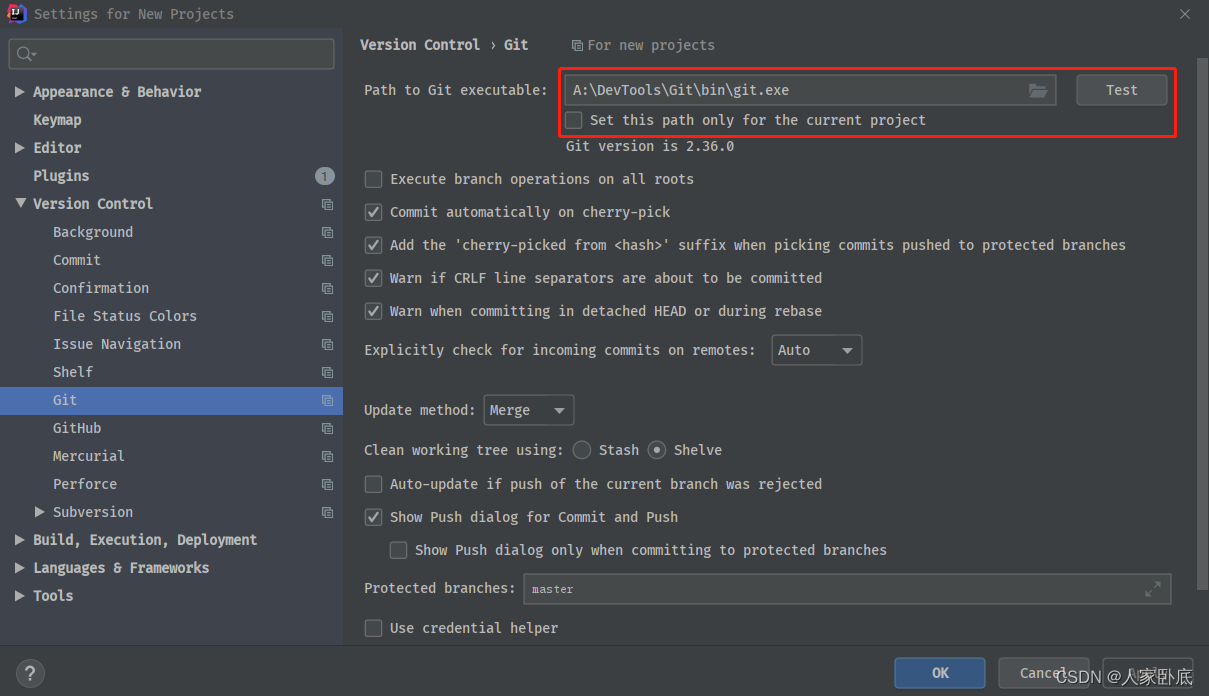Image resolution: width=1209 pixels, height=696 pixels.
Task: Uncheck Warn when committing in detached HEAD
Action: point(373,311)
